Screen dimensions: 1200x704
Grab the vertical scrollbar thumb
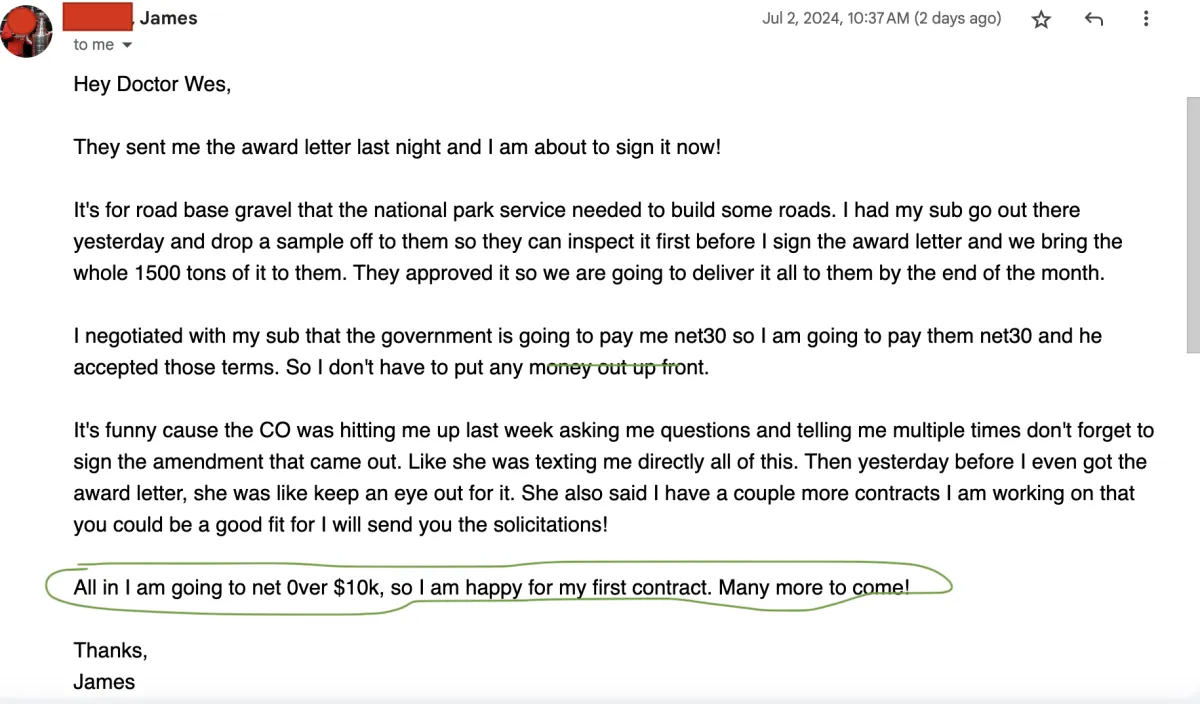1192,225
